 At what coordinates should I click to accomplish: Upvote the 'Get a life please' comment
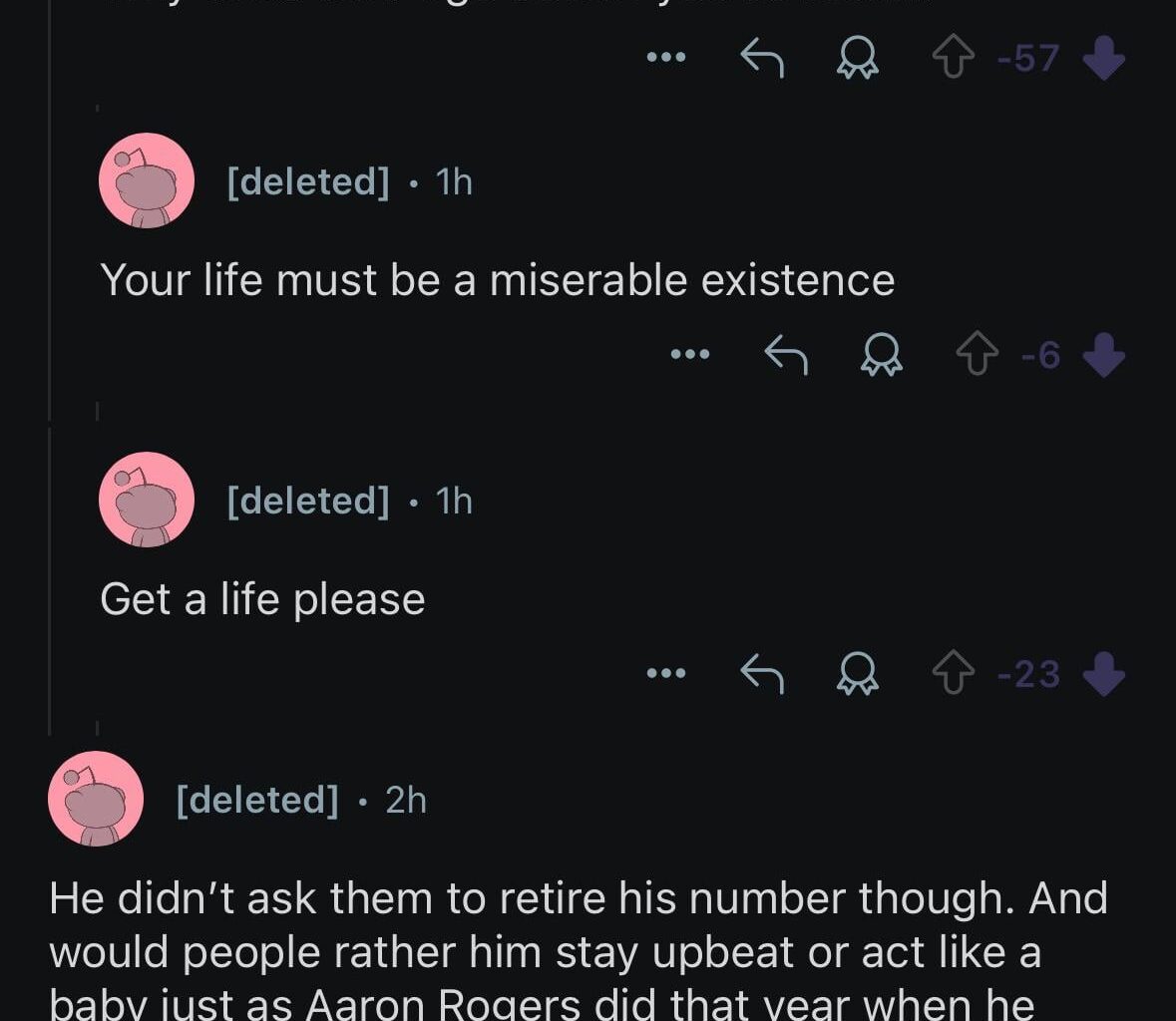(x=953, y=674)
